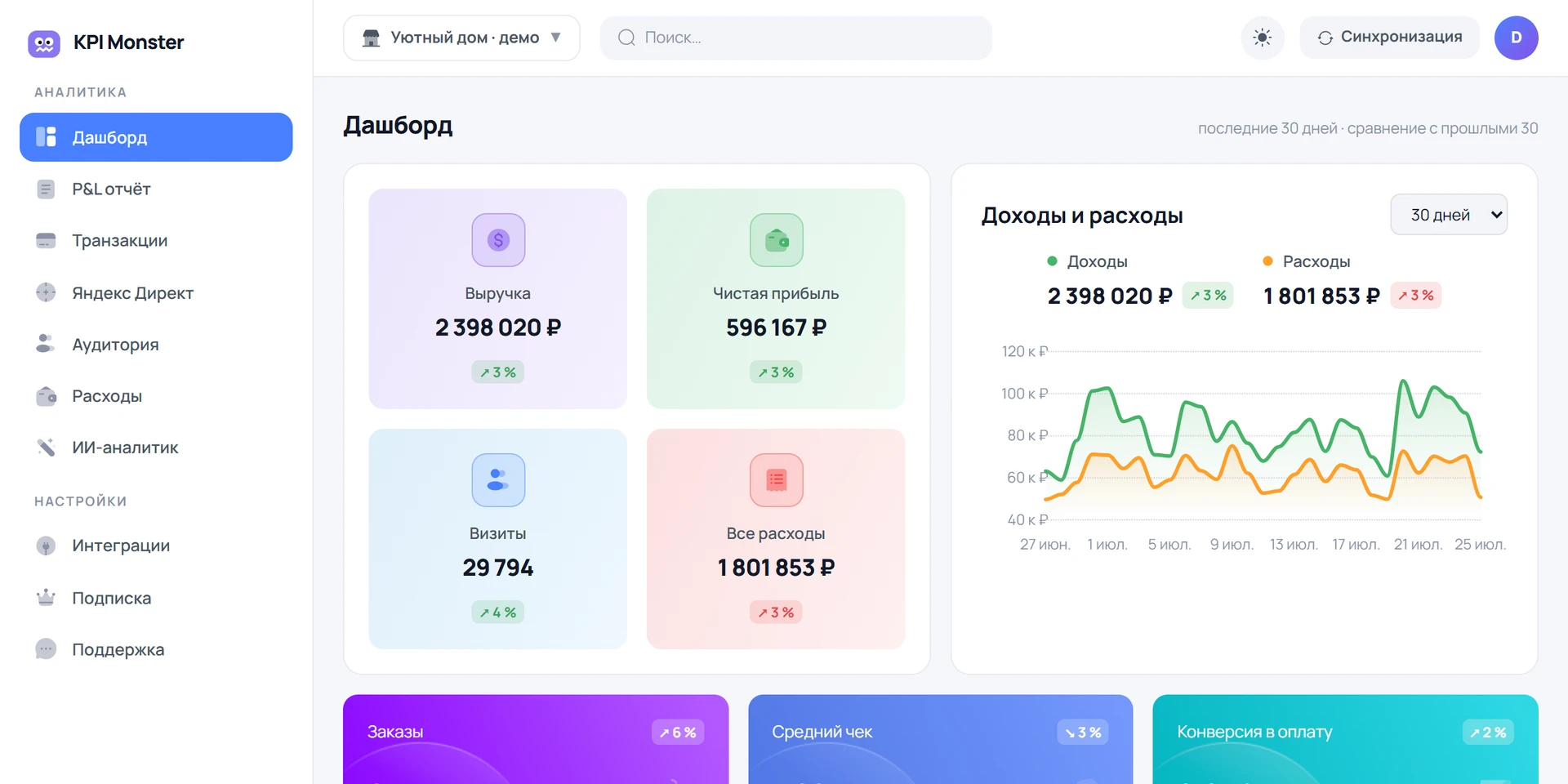Image resolution: width=1568 pixels, height=784 pixels.
Task: Click the Дашборд page heading
Action: [x=398, y=125]
